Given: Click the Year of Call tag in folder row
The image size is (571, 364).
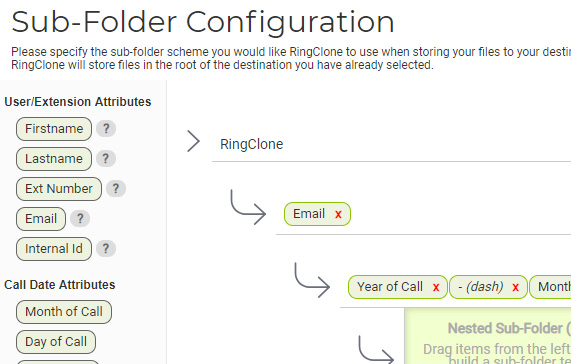Looking at the screenshot, I should click(390, 287).
